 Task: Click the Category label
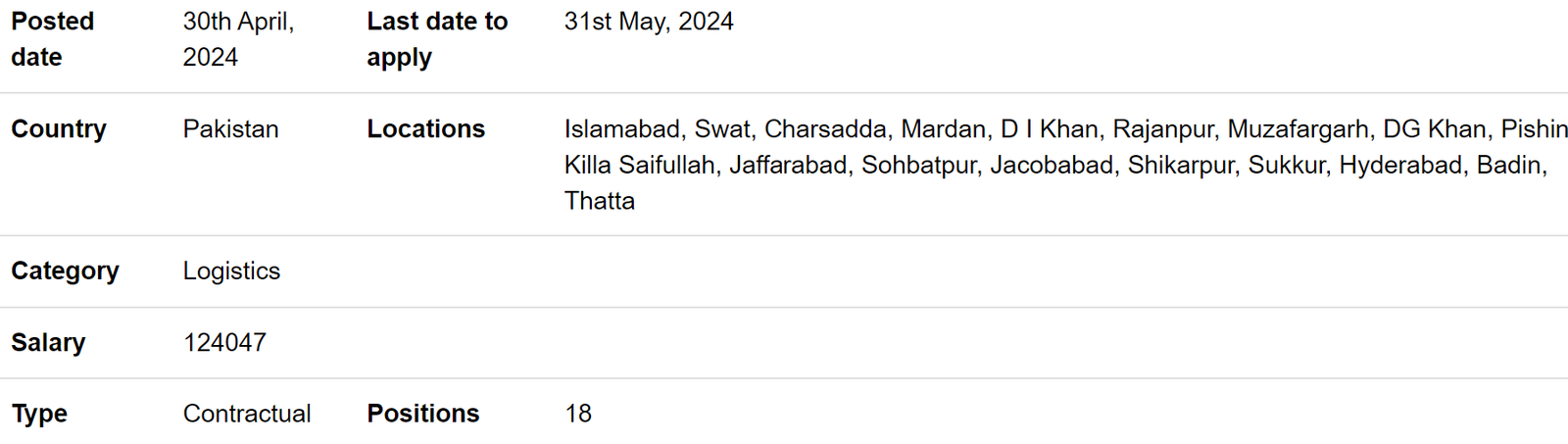coord(65,271)
